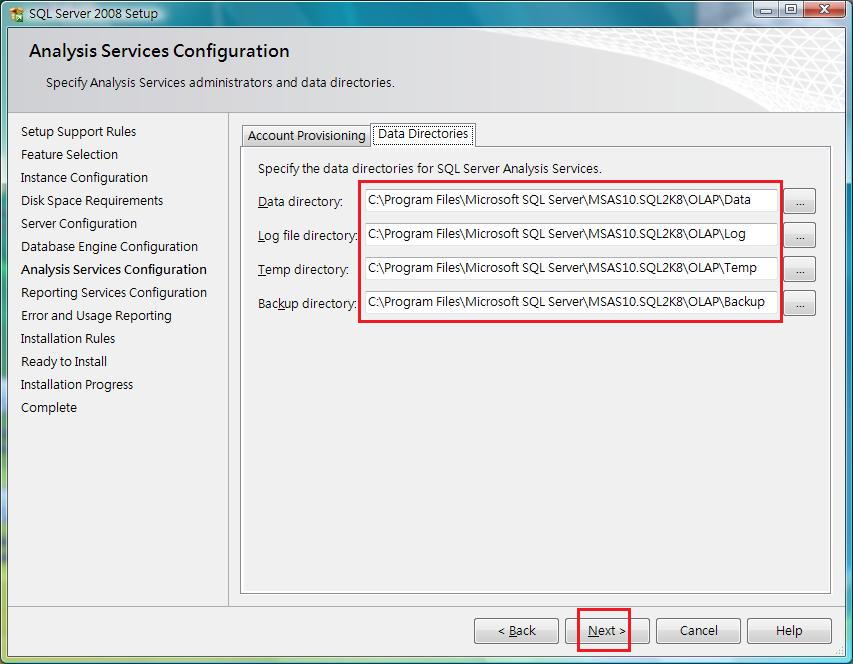853x664 pixels.
Task: Click into the Data directory path field
Action: 571,201
